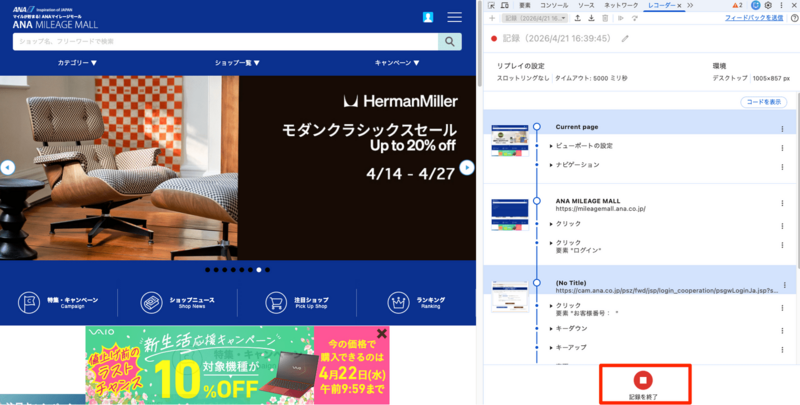
Task: Select the first carousel indicator dot
Action: click(x=208, y=270)
